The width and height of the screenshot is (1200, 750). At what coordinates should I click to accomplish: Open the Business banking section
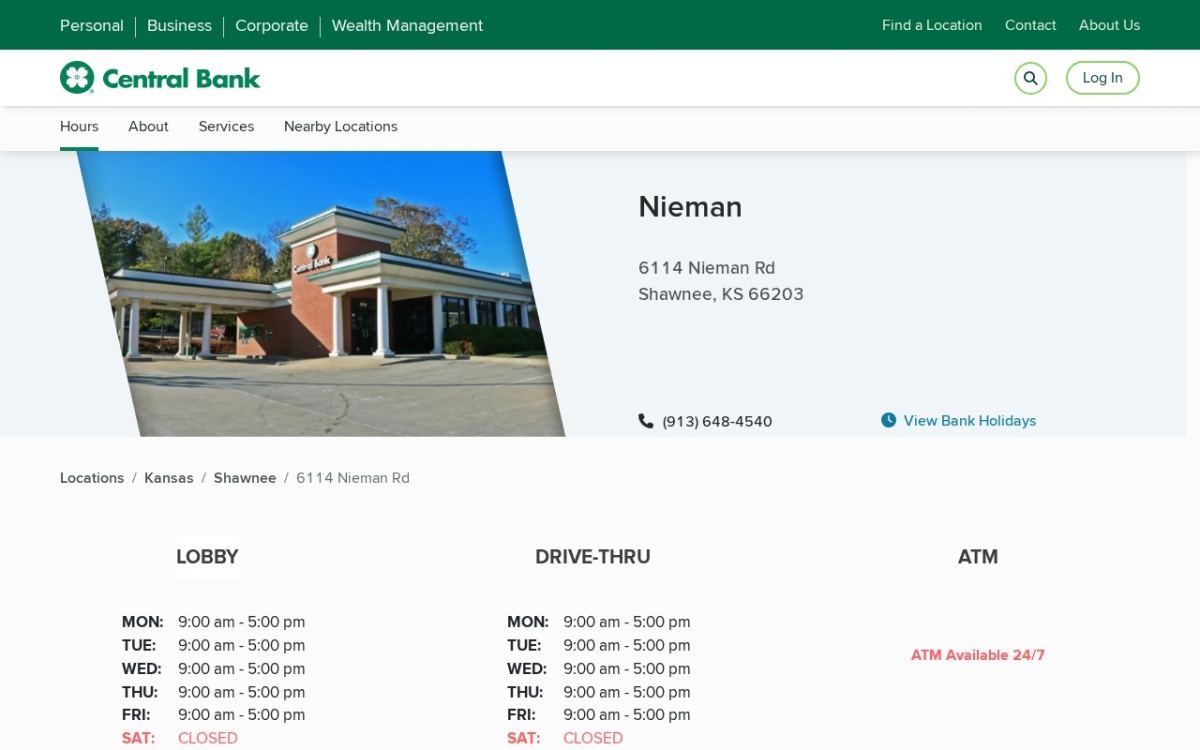(179, 26)
